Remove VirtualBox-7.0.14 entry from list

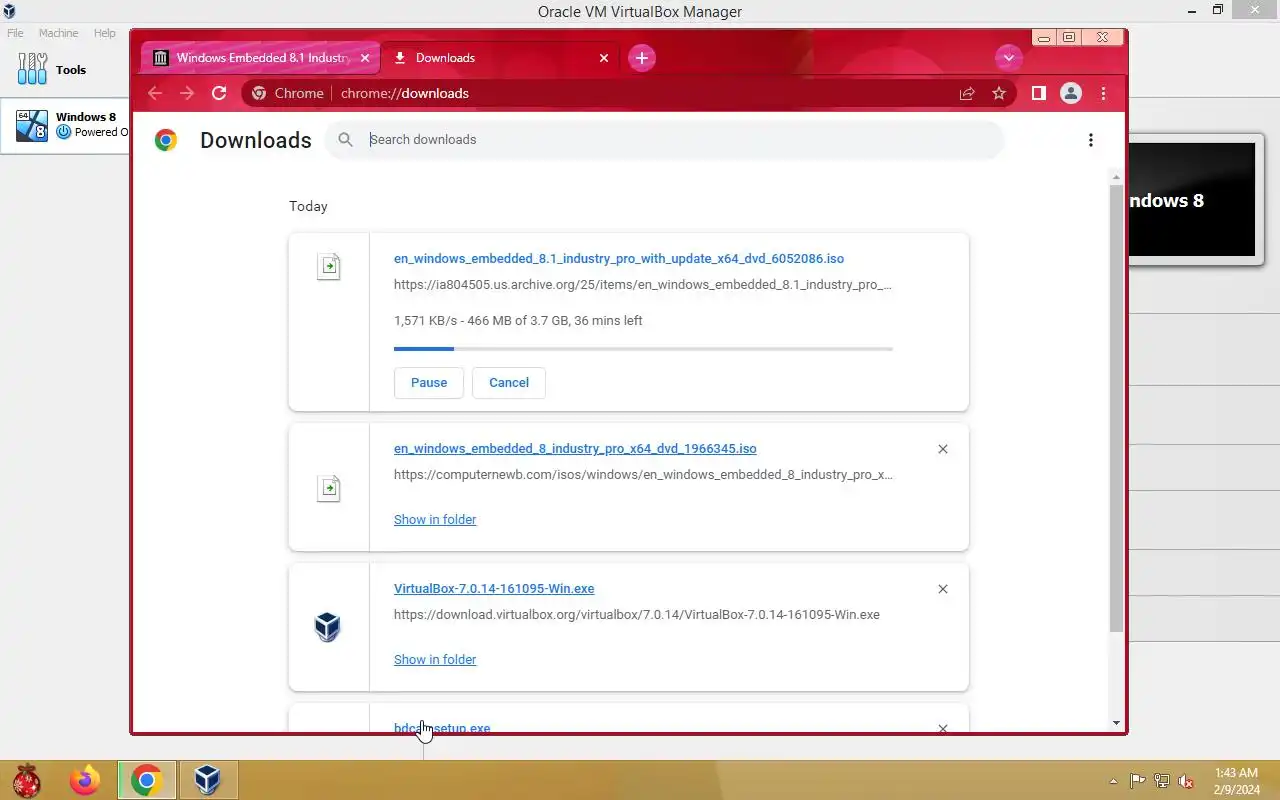pos(943,589)
